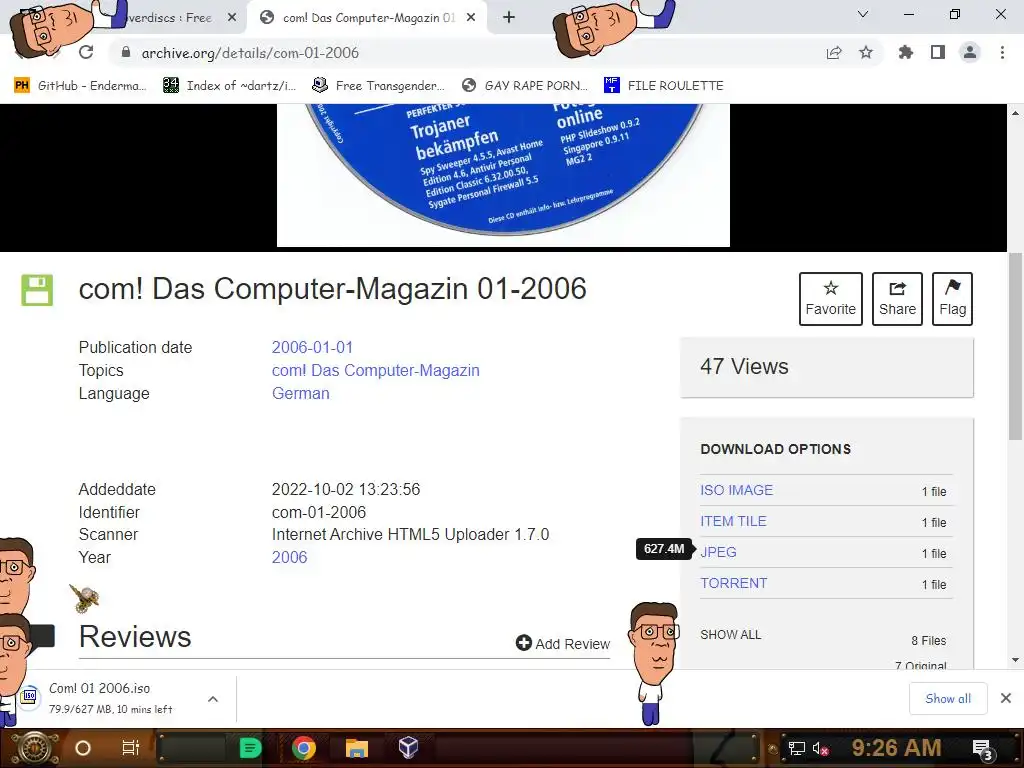Open Task View on taskbar
Screen dimensions: 1024x768
tap(131, 748)
